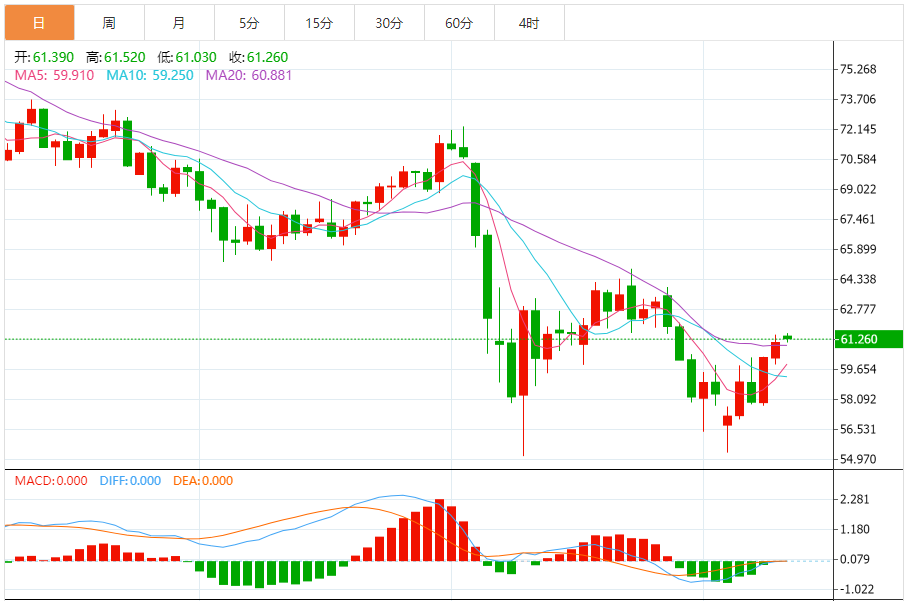
Task: Click the MACD value label
Action: [x=51, y=481]
